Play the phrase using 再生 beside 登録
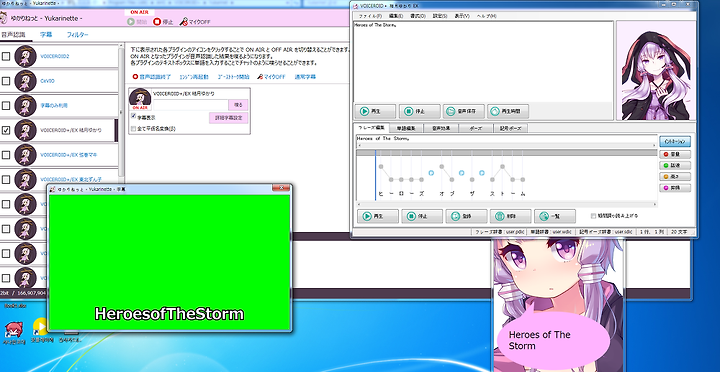 377,216
